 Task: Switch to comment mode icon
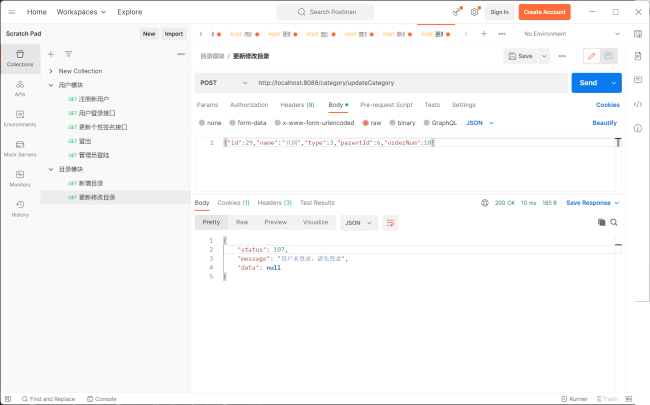(x=608, y=56)
